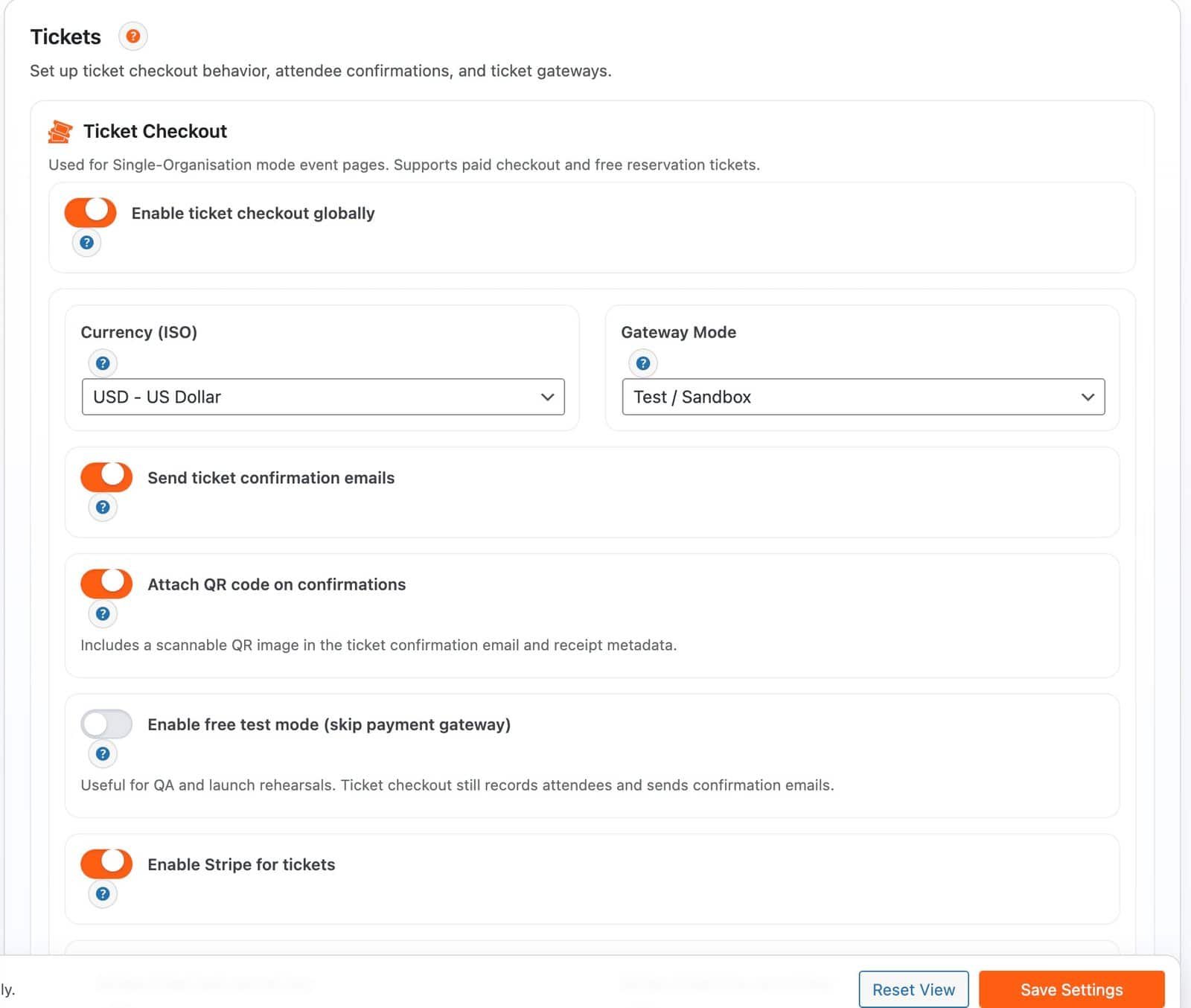
Task: Turn off Enable Stripe for tickets
Action: (106, 864)
